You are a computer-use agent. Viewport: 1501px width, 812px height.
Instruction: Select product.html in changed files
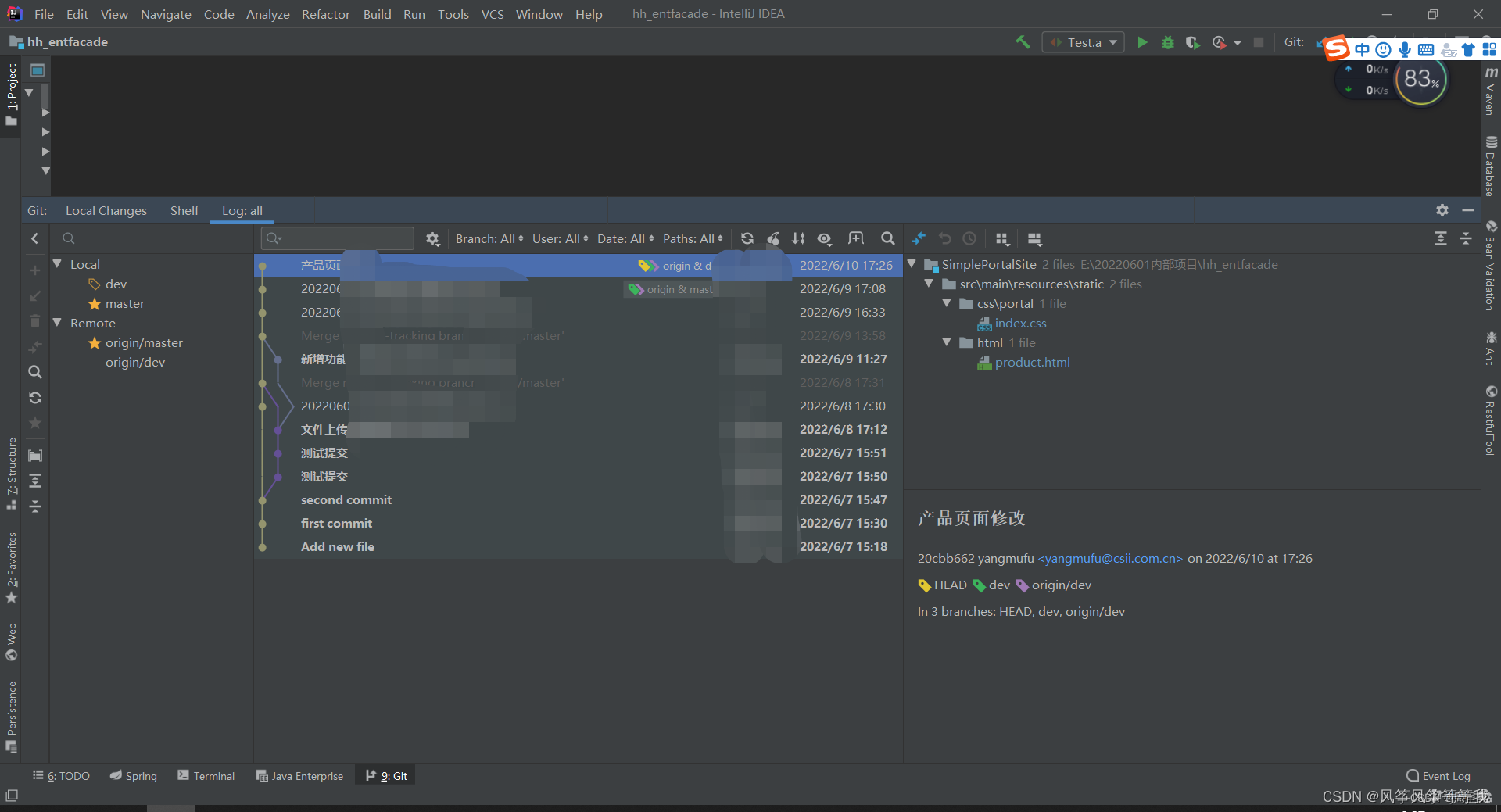pos(1032,363)
